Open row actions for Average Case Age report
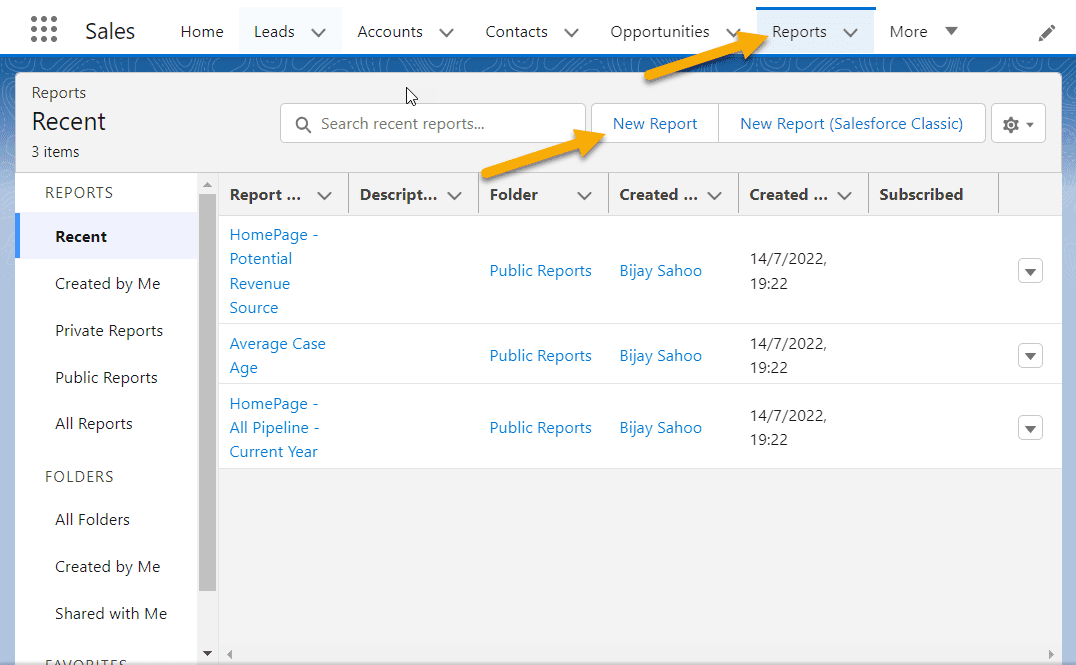Screen dimensions: 1076x665 [x=1030, y=355]
